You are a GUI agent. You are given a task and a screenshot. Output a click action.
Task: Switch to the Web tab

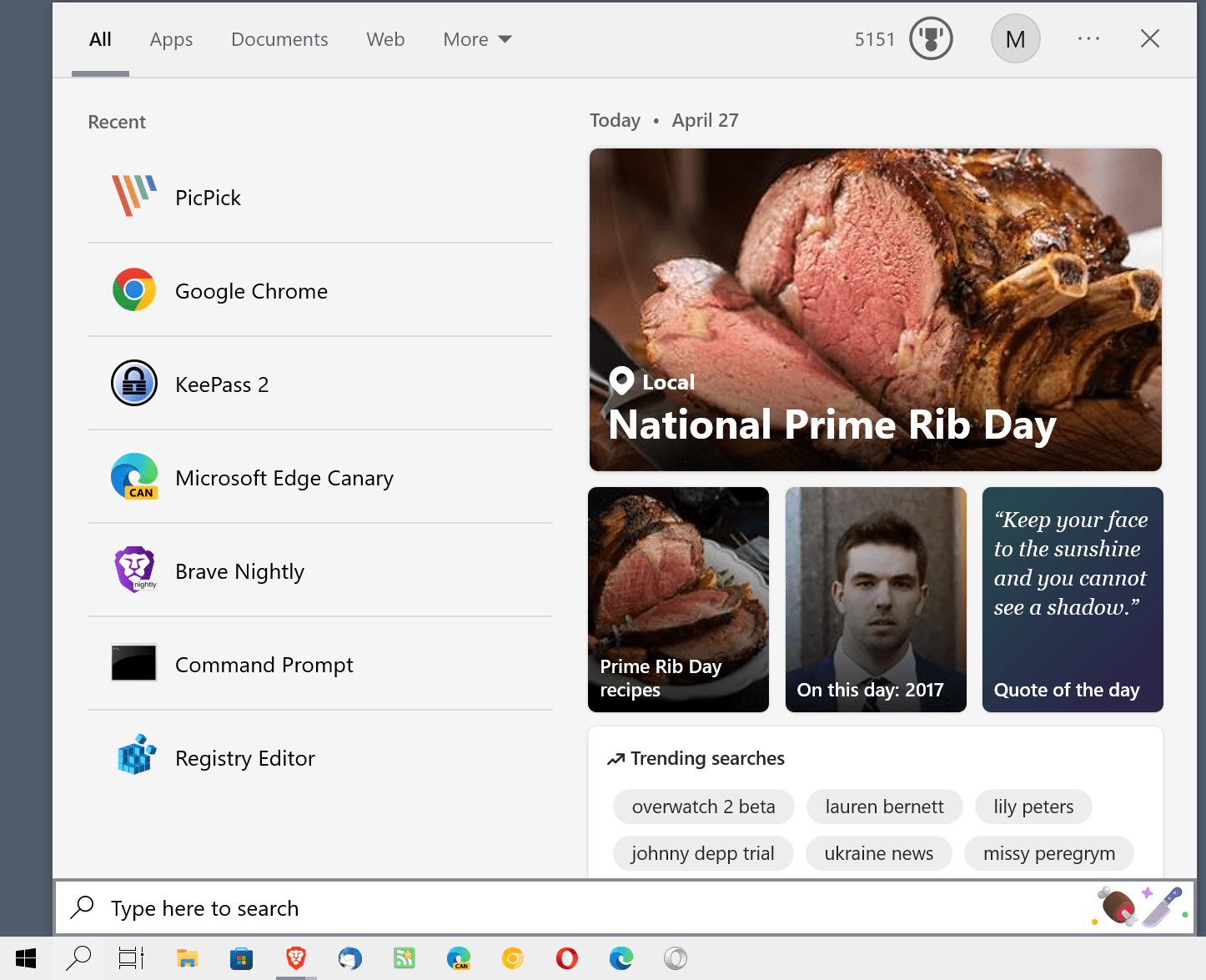(385, 39)
